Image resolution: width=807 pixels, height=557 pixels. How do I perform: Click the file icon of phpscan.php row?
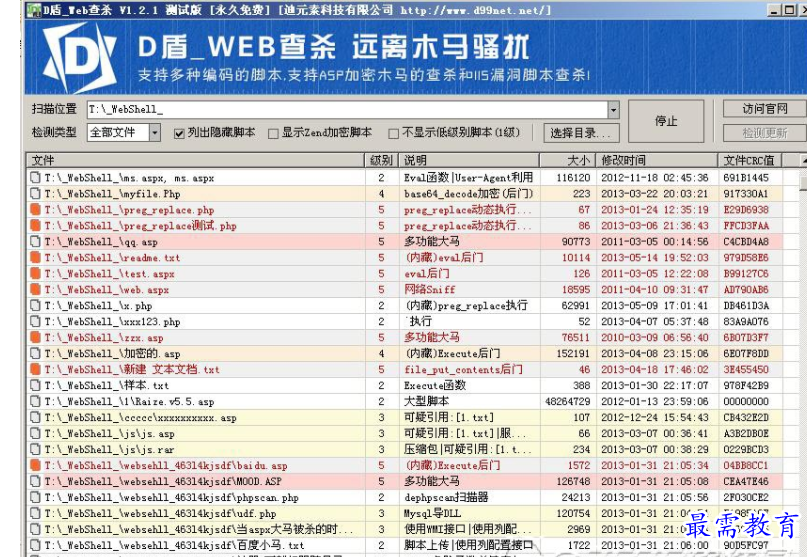(x=35, y=497)
